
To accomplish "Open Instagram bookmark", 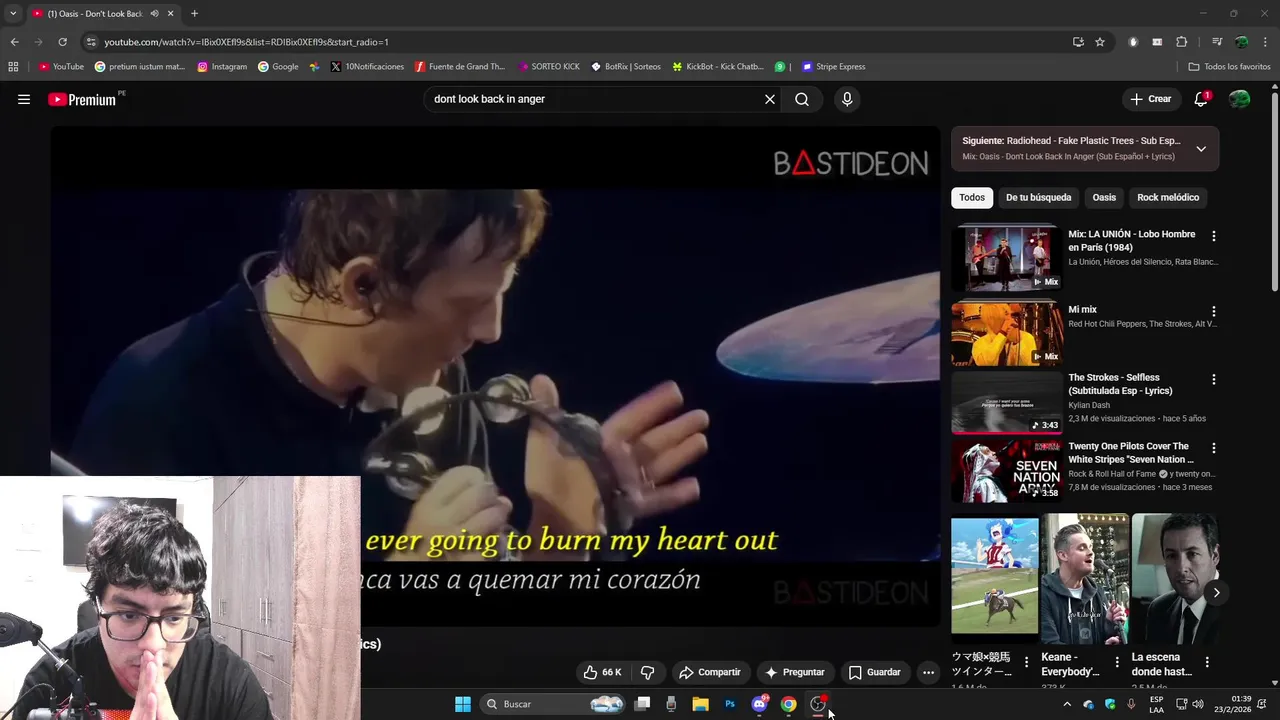I will point(222,67).
